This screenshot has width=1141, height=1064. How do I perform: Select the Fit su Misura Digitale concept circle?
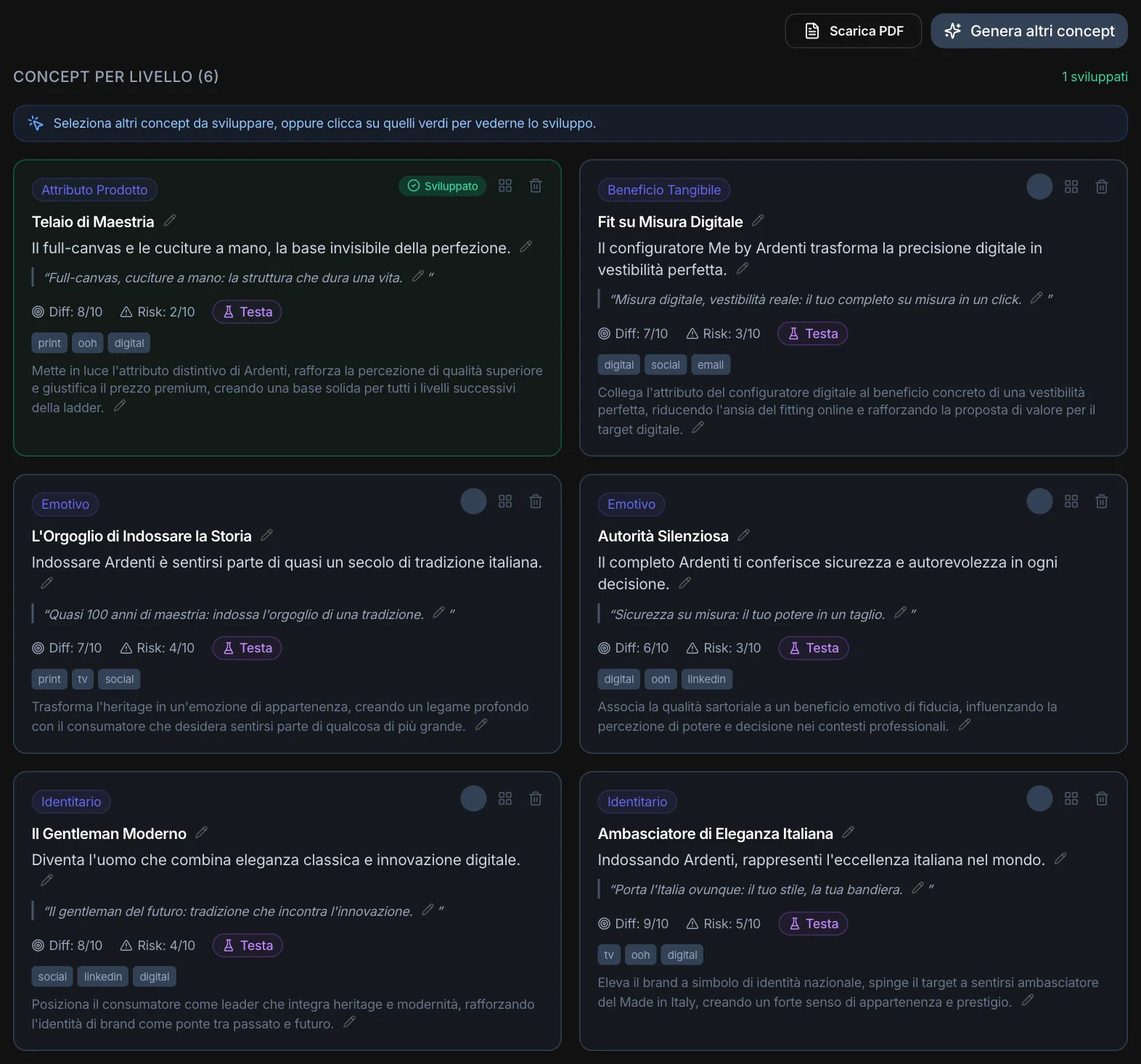coord(1039,187)
